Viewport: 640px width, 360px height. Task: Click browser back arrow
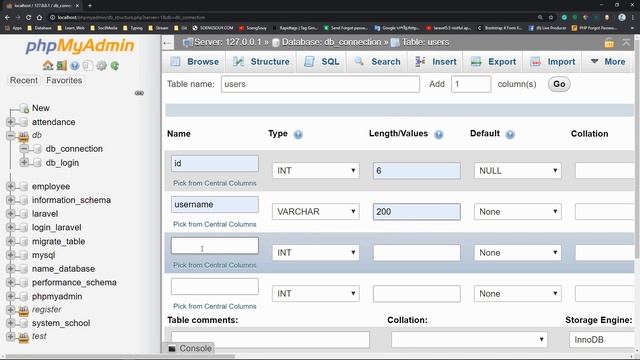click(7, 17)
